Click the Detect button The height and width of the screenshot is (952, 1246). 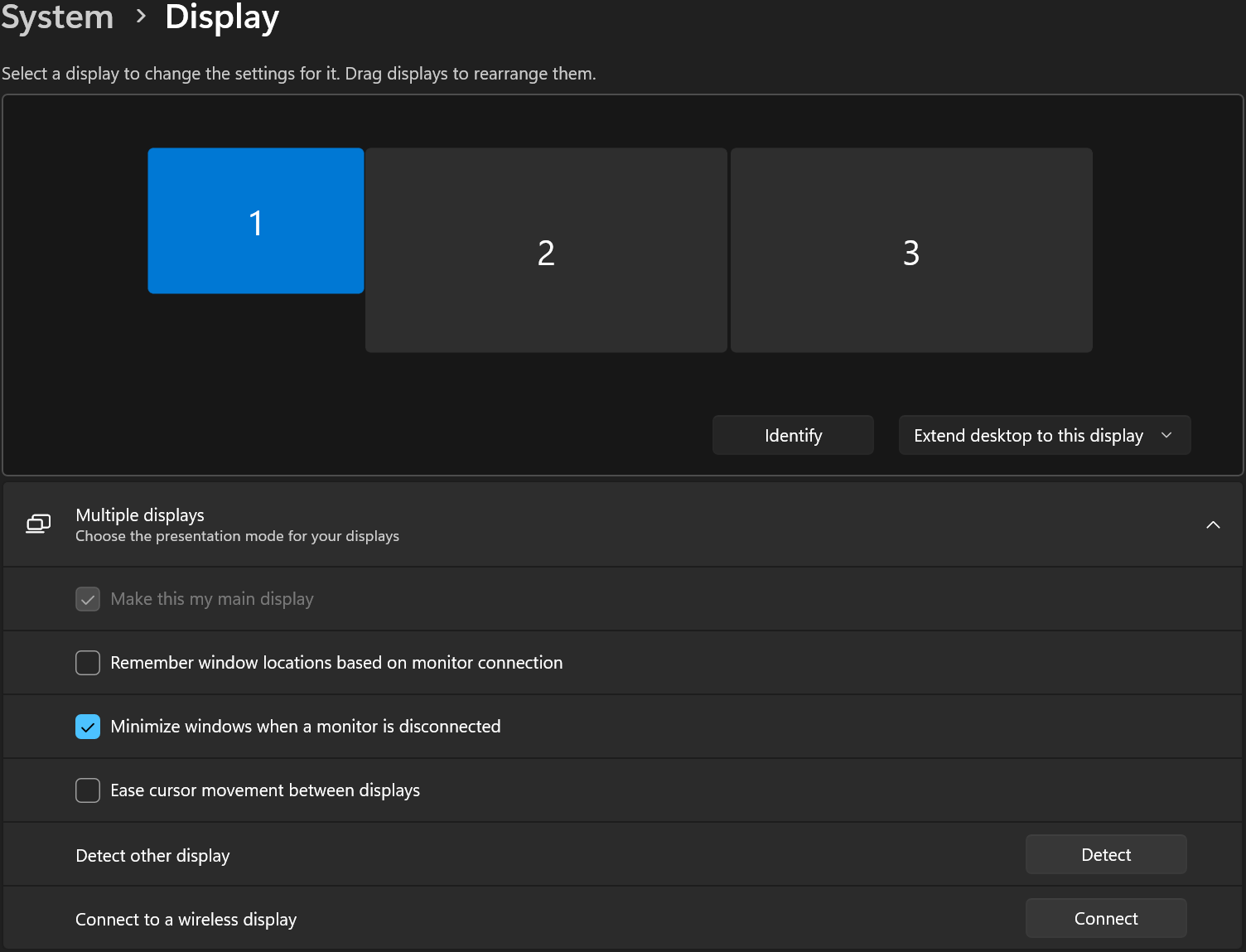pyautogui.click(x=1106, y=854)
